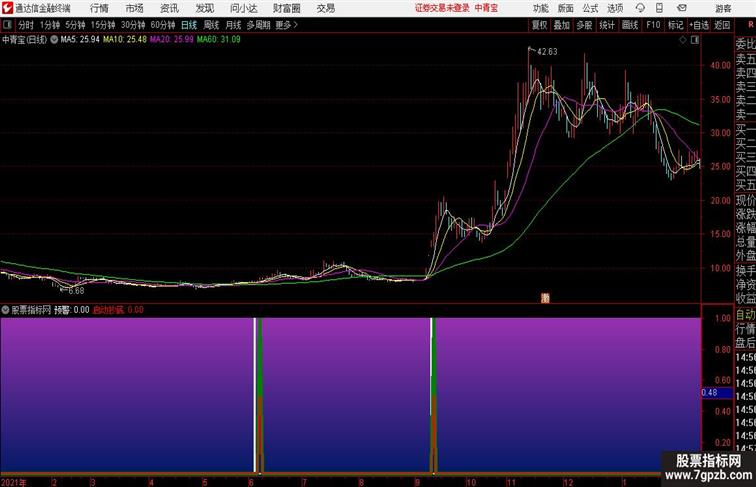Click the 画线 drawing tool button

tap(630, 25)
